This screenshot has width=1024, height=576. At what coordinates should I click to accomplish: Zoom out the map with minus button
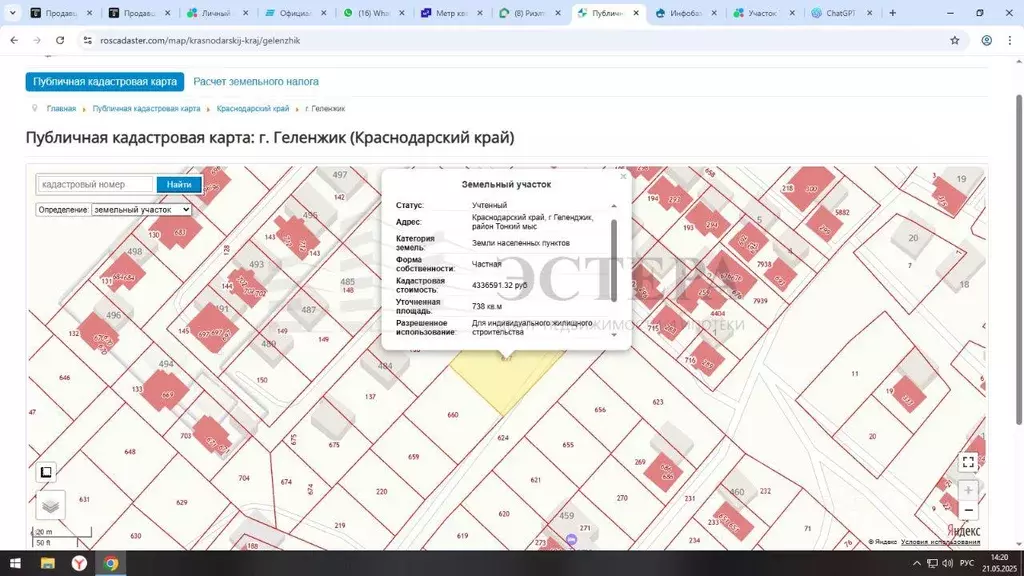968,510
